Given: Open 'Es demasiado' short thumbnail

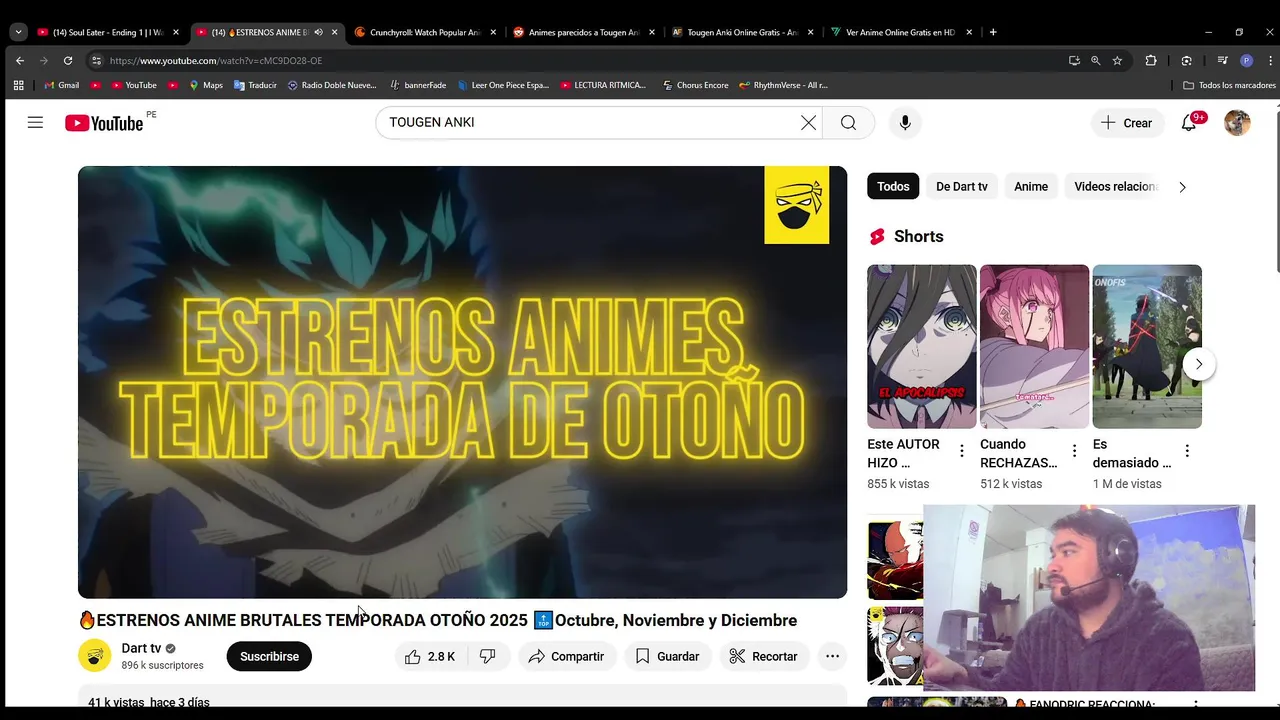Looking at the screenshot, I should pos(1147,346).
